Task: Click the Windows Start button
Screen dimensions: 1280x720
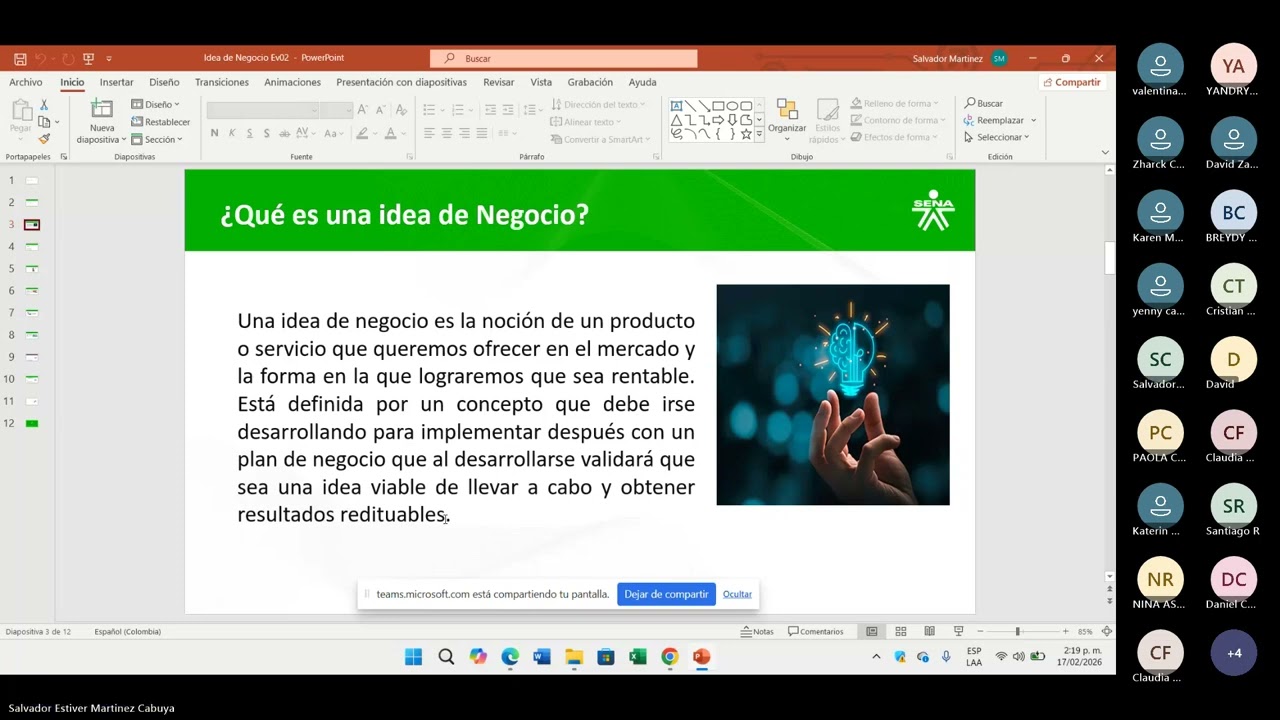Action: pos(413,657)
